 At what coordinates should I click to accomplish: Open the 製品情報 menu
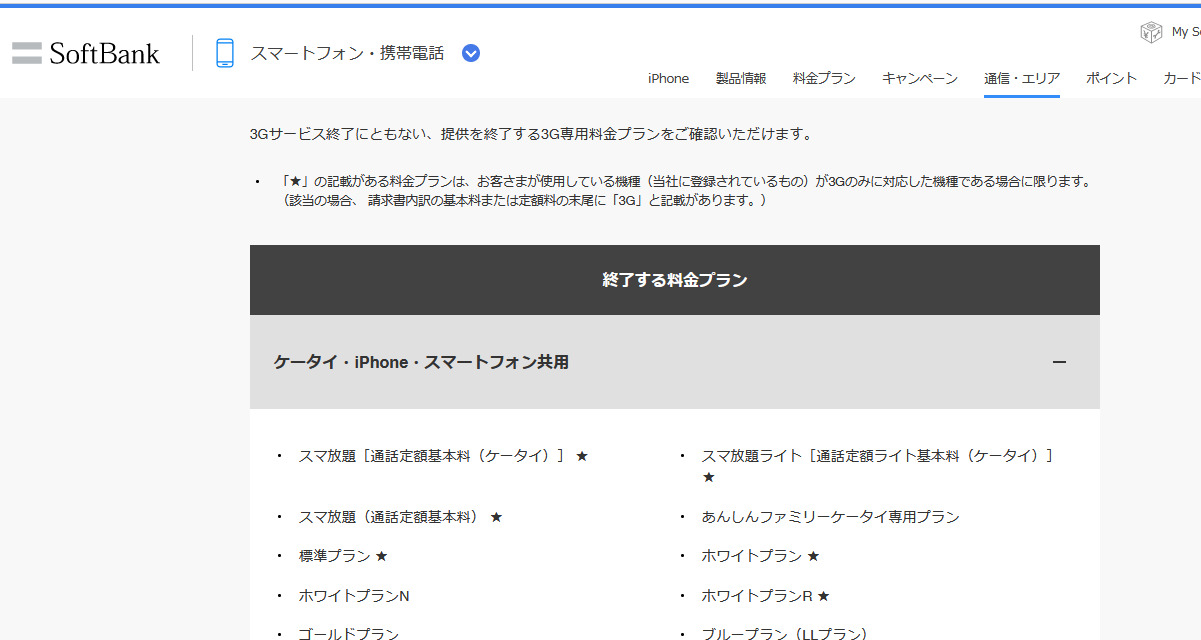click(x=740, y=78)
